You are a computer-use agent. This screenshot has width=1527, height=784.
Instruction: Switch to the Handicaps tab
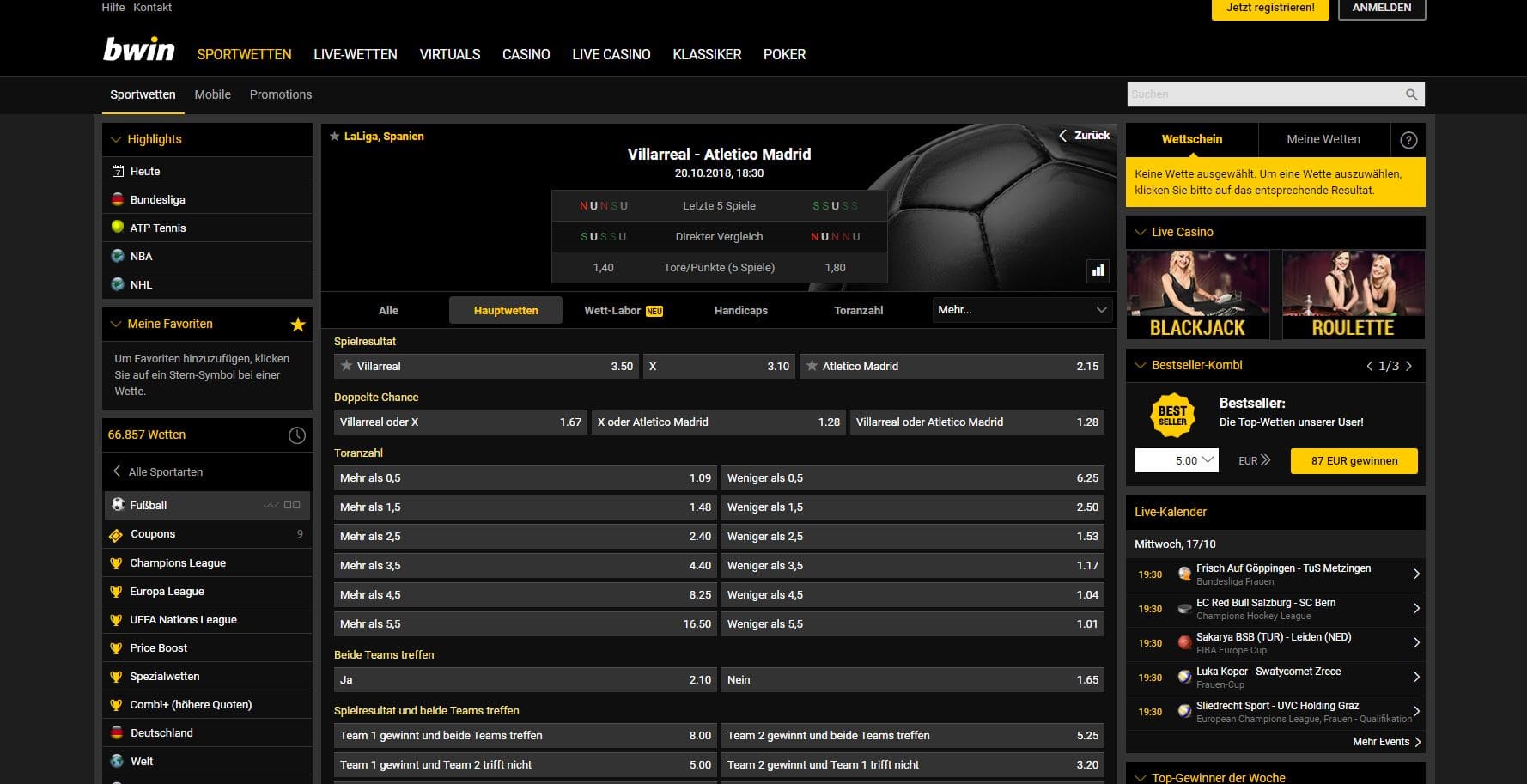coord(741,310)
